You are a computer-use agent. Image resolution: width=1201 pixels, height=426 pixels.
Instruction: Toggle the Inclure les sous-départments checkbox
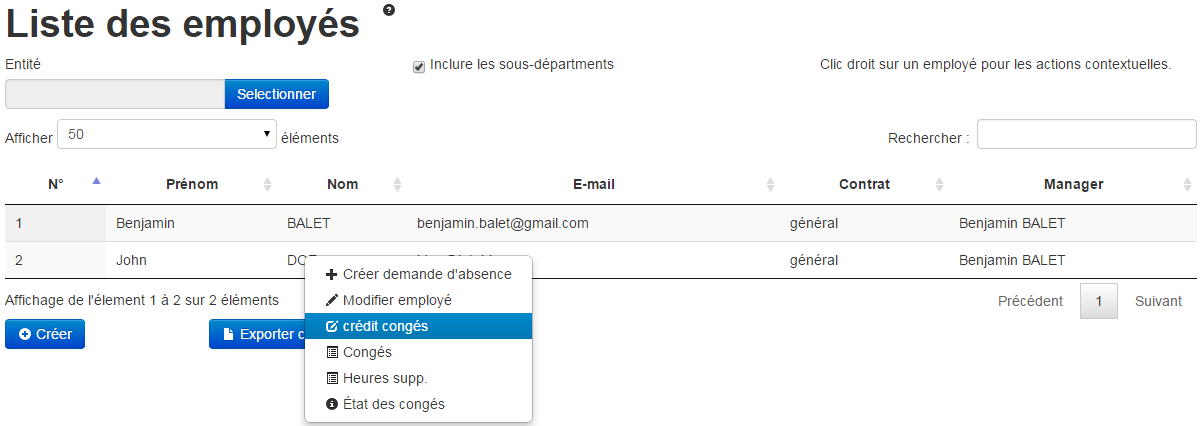(x=419, y=66)
